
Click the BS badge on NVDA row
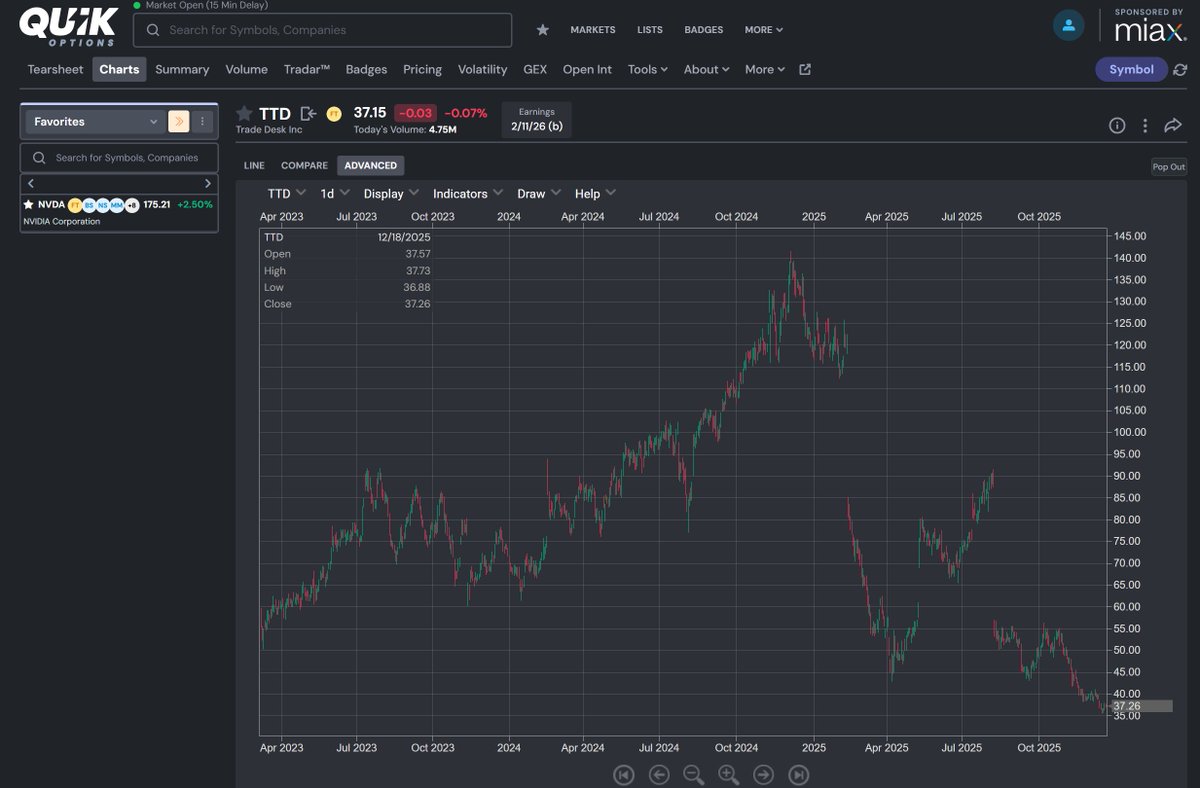click(x=89, y=205)
